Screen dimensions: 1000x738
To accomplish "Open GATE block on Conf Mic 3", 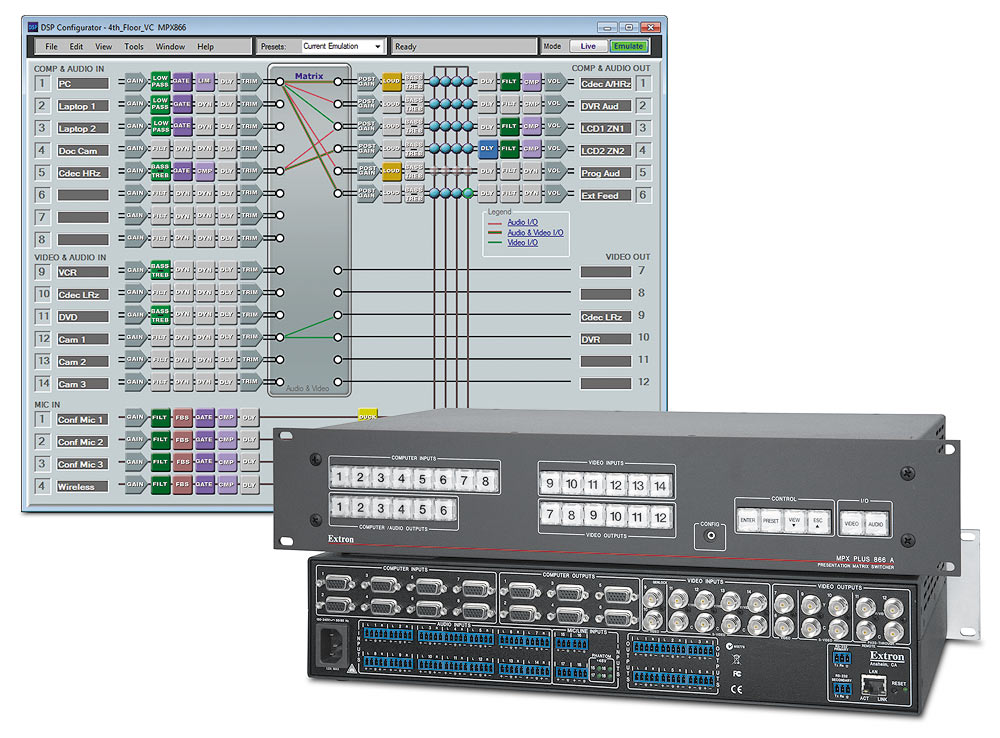I will [204, 462].
